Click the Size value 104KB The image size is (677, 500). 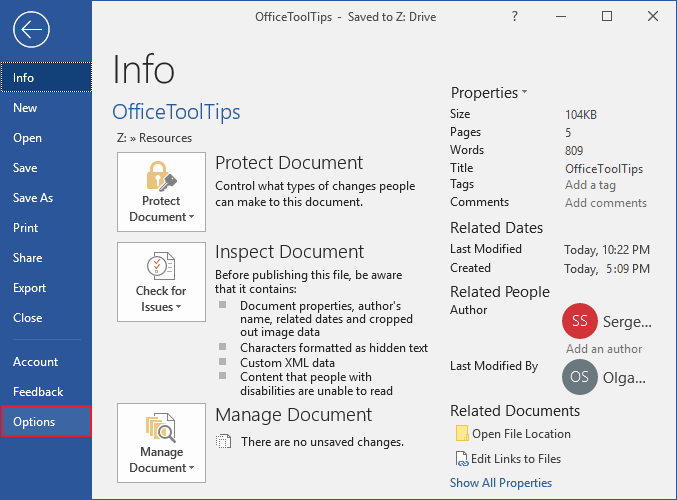(x=581, y=115)
